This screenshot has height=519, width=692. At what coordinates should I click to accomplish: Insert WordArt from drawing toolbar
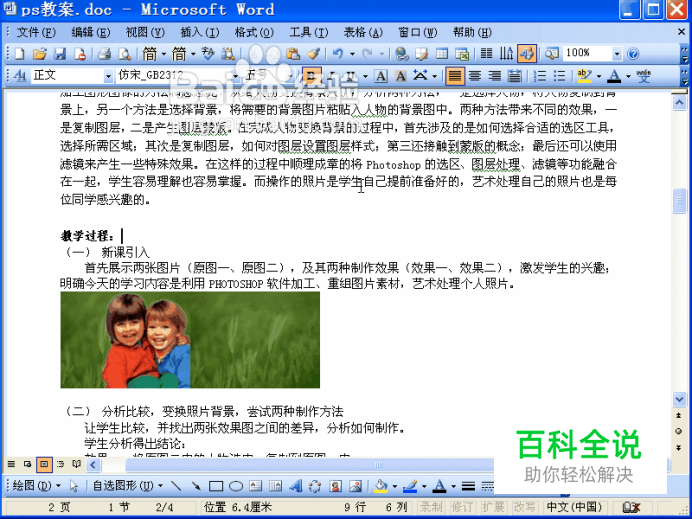[x=295, y=486]
